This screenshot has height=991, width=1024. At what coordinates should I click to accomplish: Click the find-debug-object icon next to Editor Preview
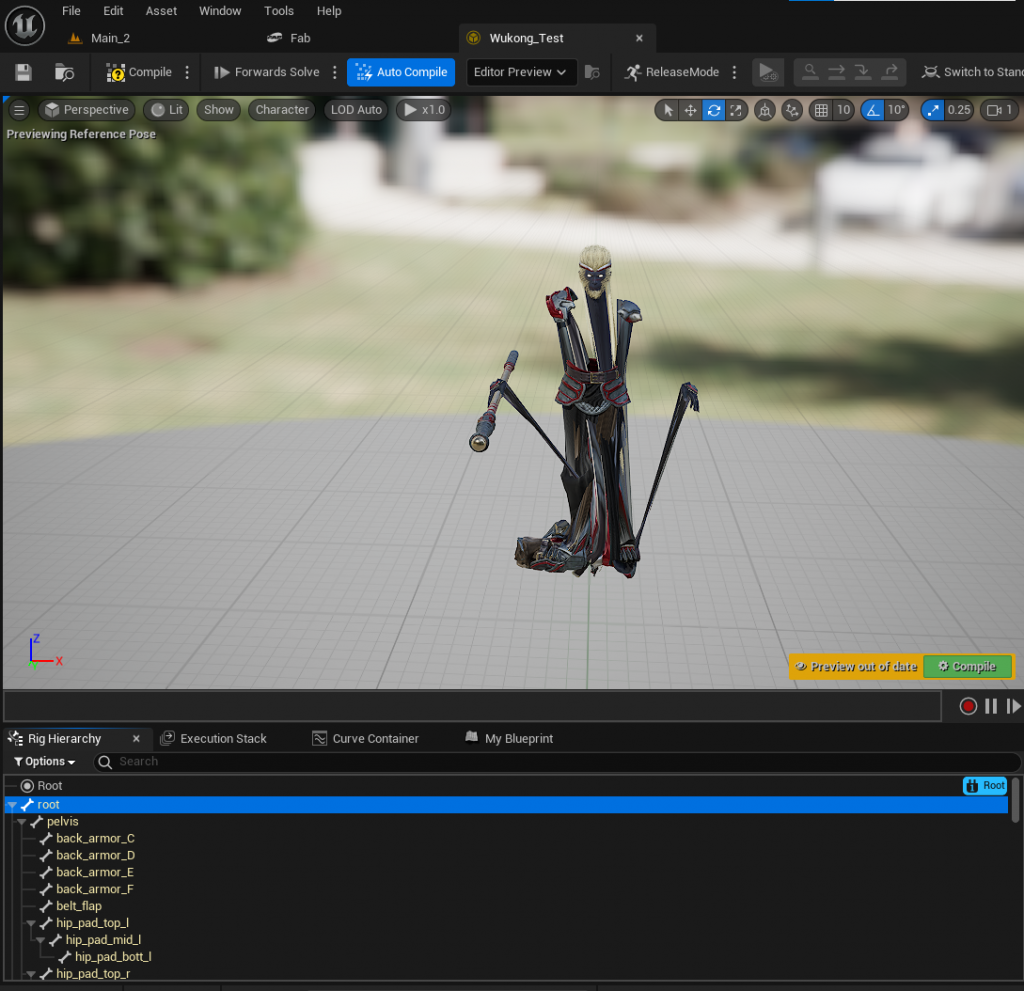click(592, 72)
